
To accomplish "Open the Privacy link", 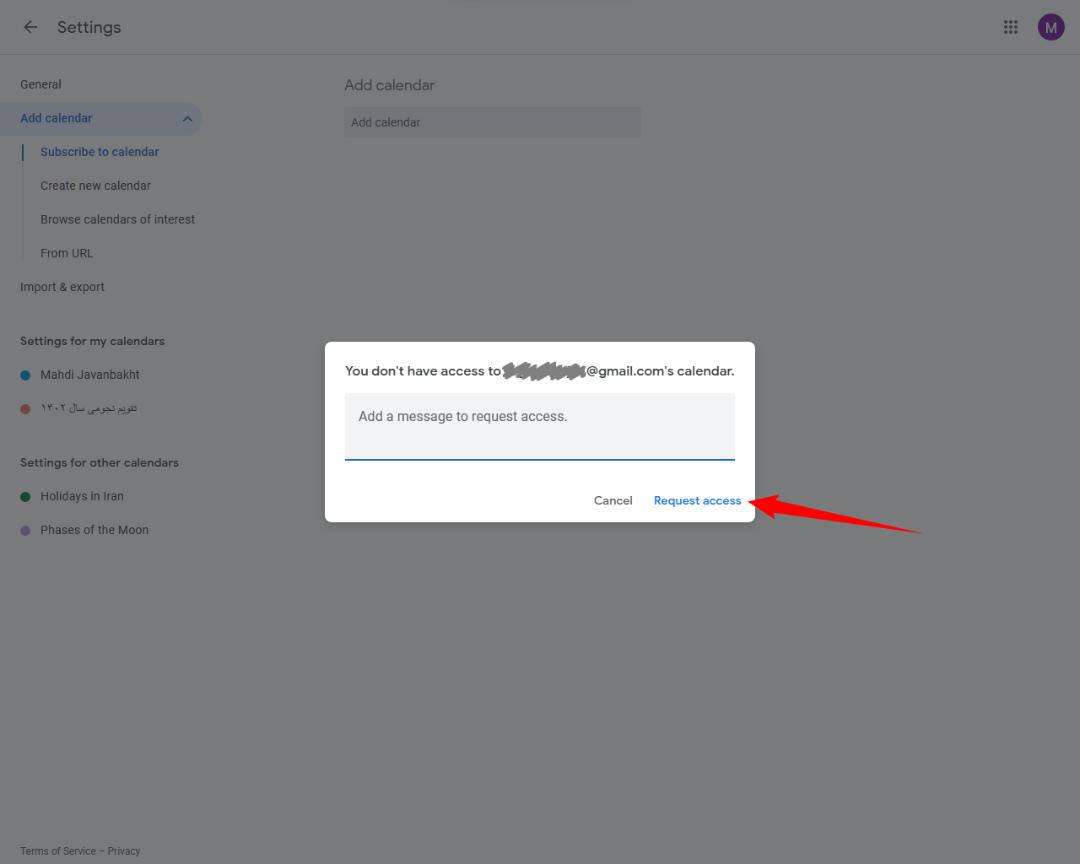I will pos(124,851).
